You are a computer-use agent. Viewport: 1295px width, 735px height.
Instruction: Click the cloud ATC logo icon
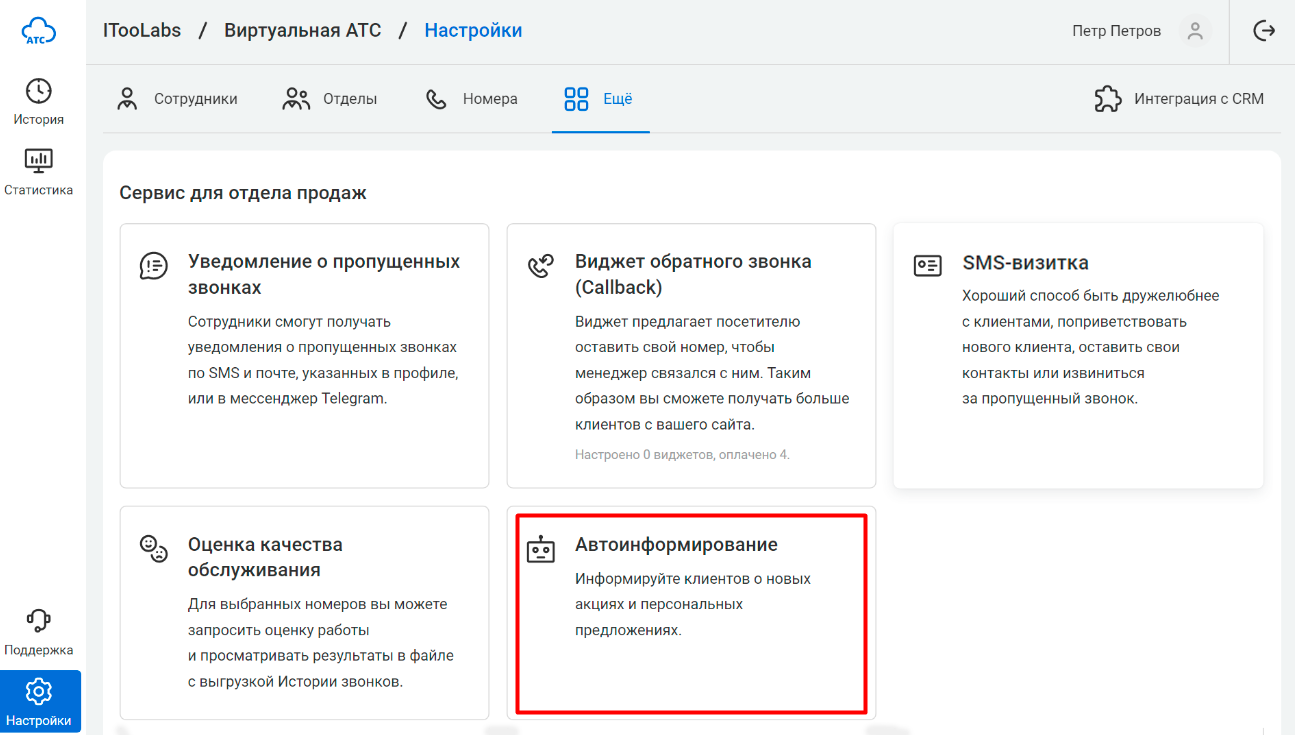[x=39, y=32]
